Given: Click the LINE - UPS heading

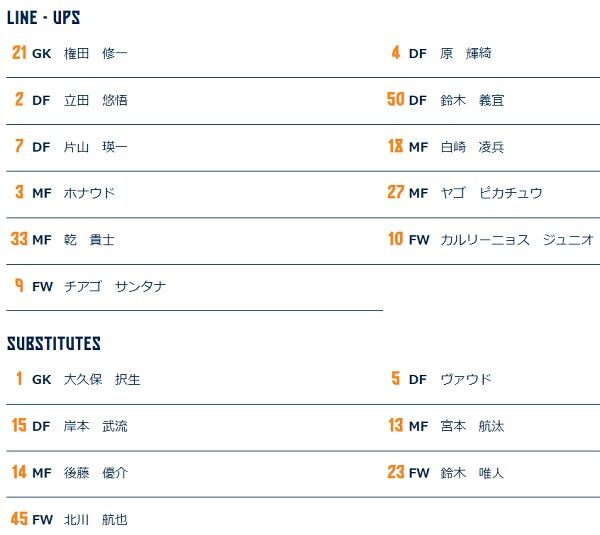Looking at the screenshot, I should [x=43, y=18].
